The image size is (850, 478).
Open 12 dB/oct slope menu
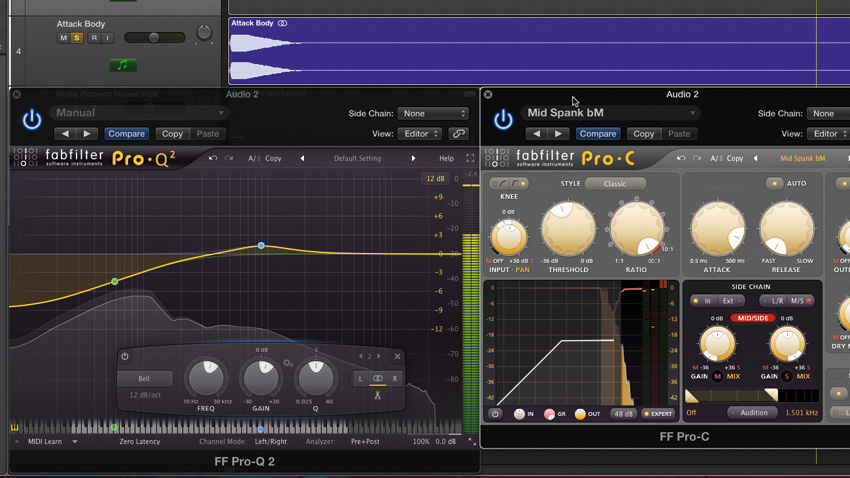(145, 395)
